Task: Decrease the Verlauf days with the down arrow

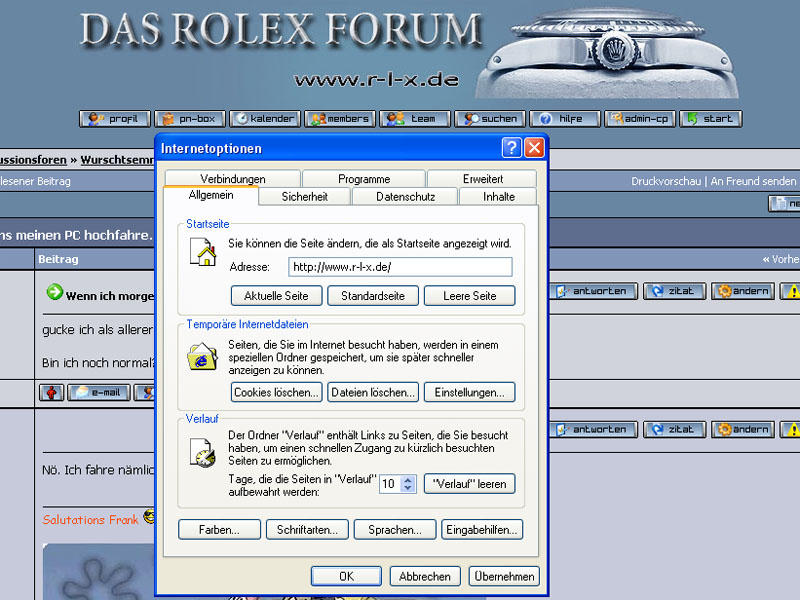Action: pos(408,488)
